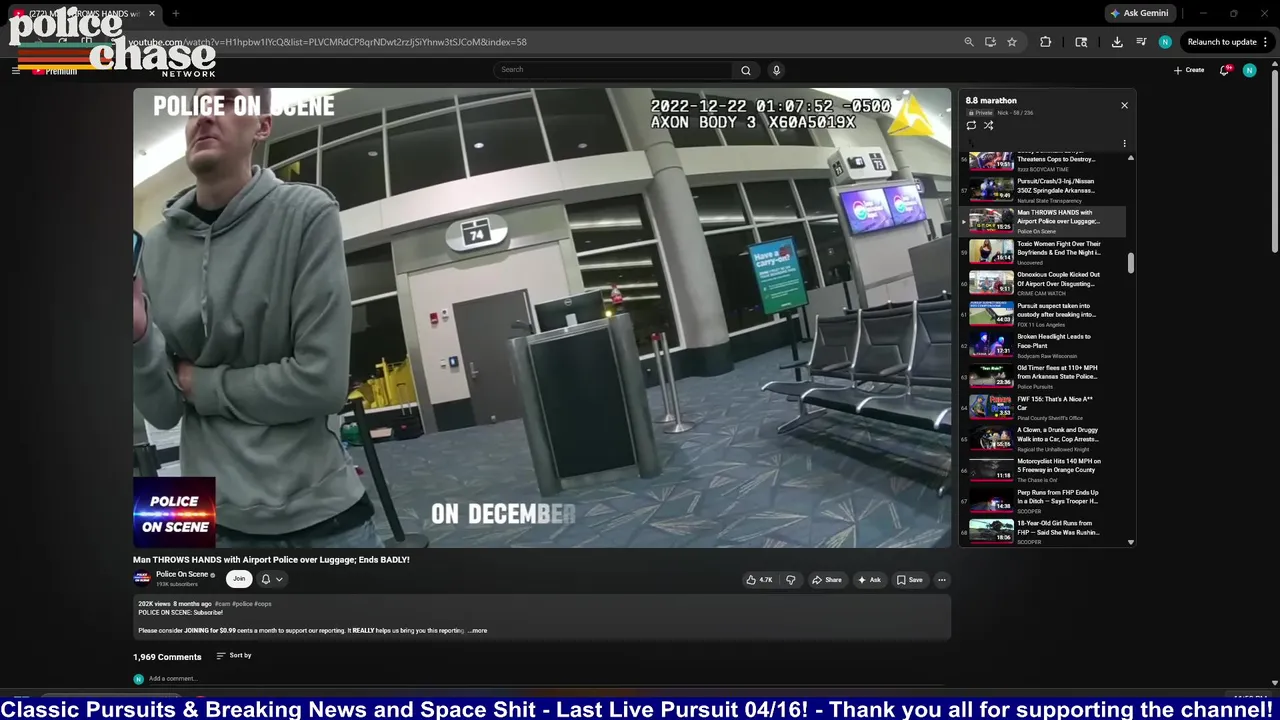Viewport: 1280px width, 720px height.
Task: Dislike the video with thumbs down
Action: click(790, 580)
